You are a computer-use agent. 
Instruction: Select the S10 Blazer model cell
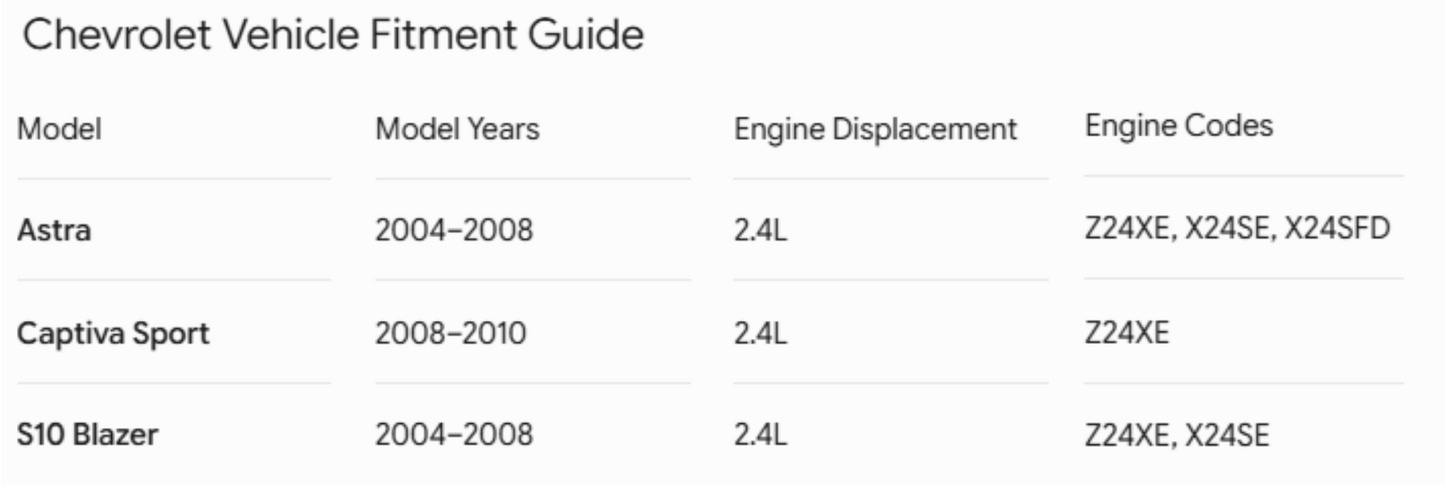click(88, 436)
